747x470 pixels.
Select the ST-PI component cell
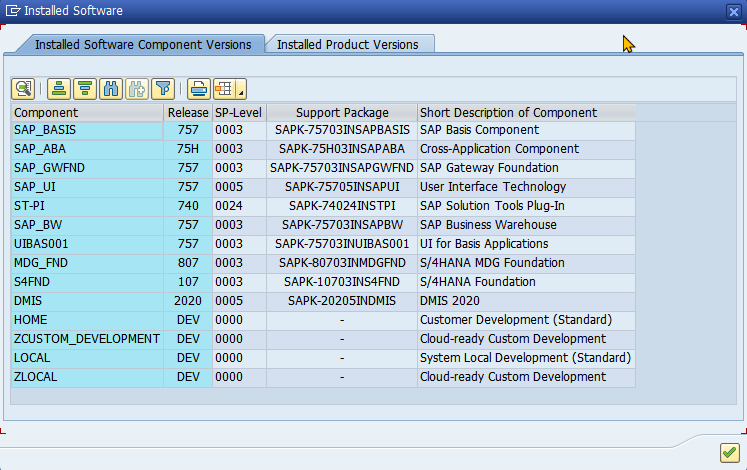tap(87, 207)
